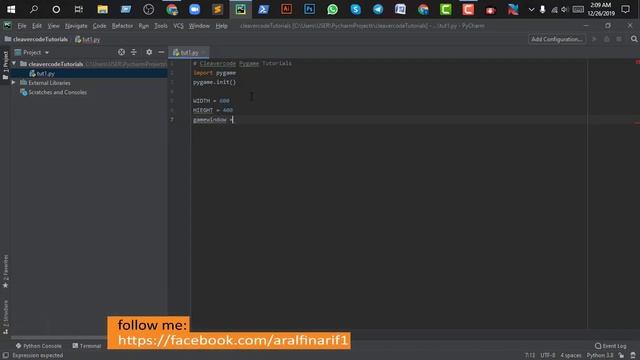Screen dimensions: 640x360
Task: Click the cursor position line:column indicator
Action: 529,355
